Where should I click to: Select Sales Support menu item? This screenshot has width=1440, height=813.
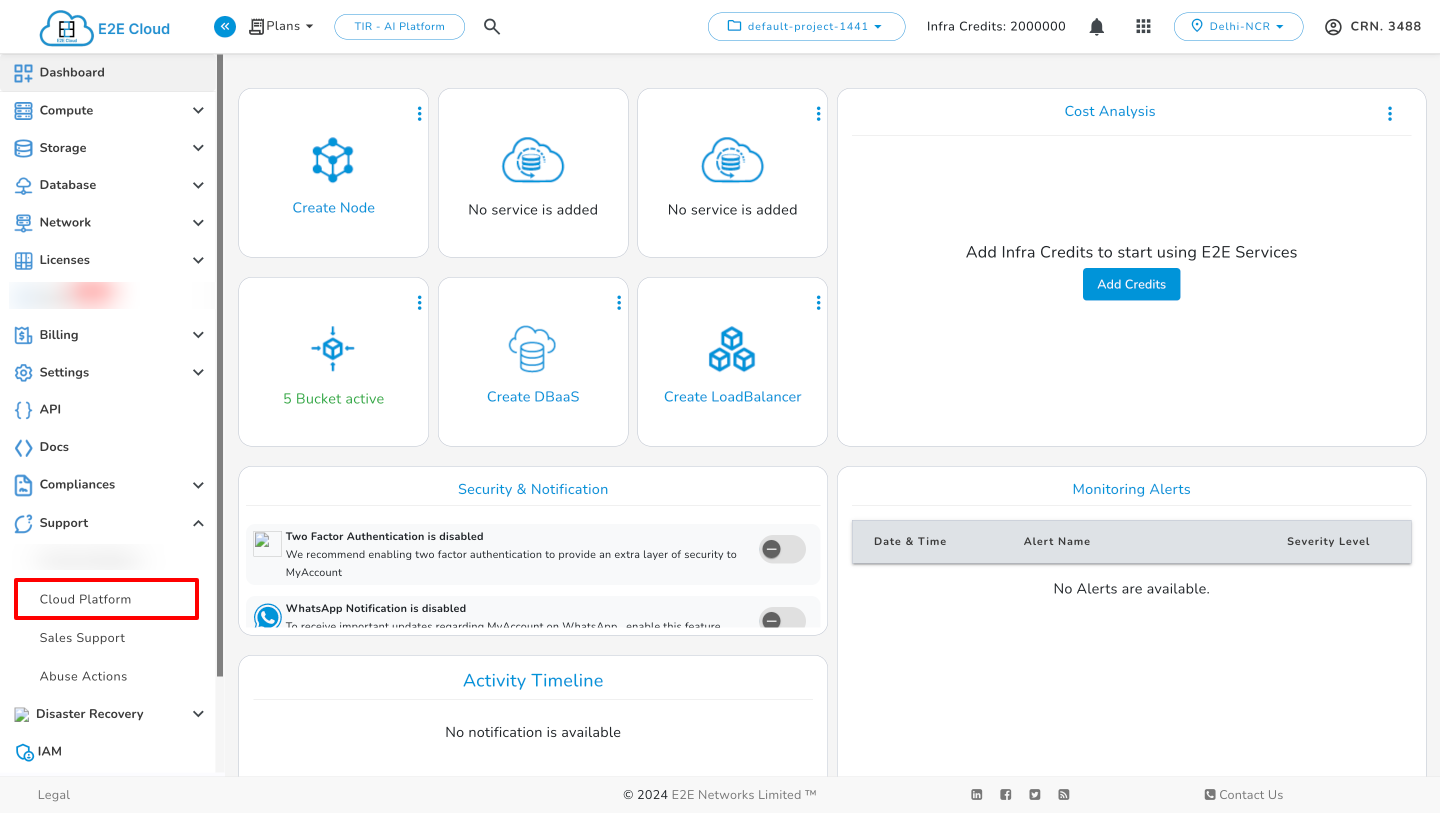[x=82, y=638]
